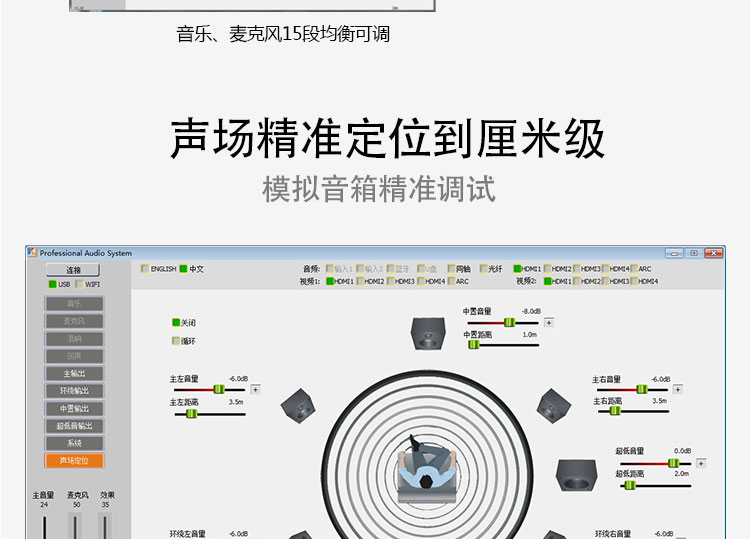Open the 主输出 section
This screenshot has width=750, height=539.
74,373
